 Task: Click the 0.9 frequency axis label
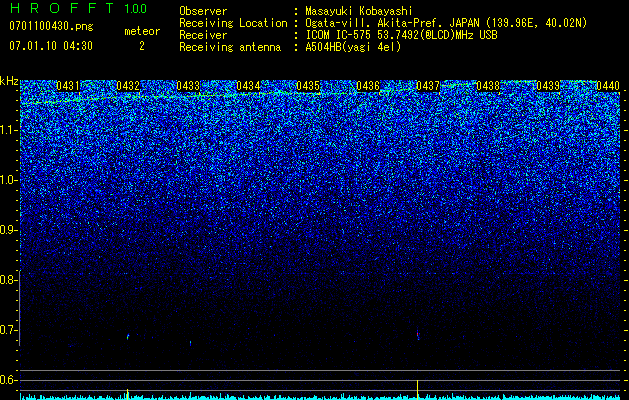tap(8, 230)
